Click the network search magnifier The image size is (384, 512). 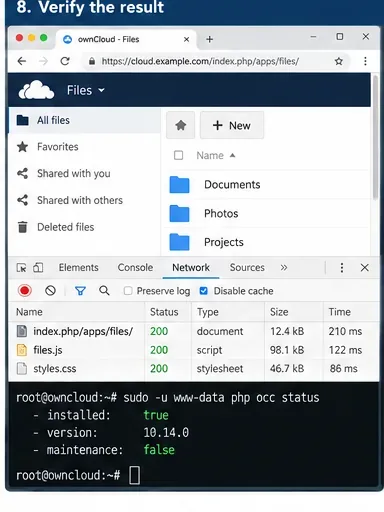pos(104,291)
